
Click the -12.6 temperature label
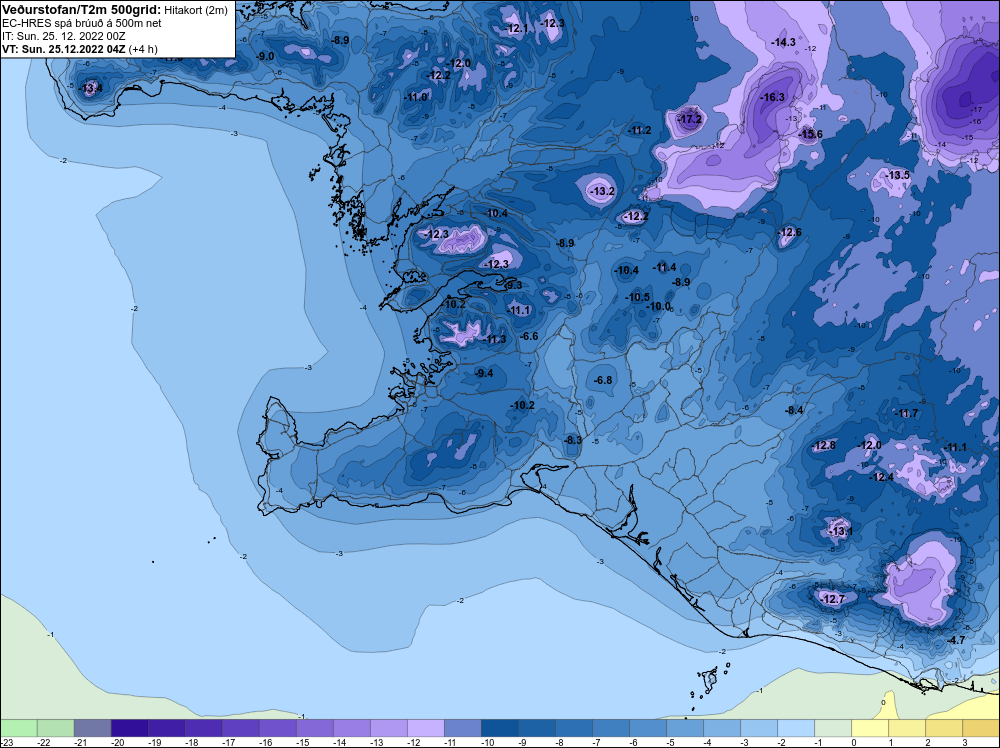click(790, 232)
